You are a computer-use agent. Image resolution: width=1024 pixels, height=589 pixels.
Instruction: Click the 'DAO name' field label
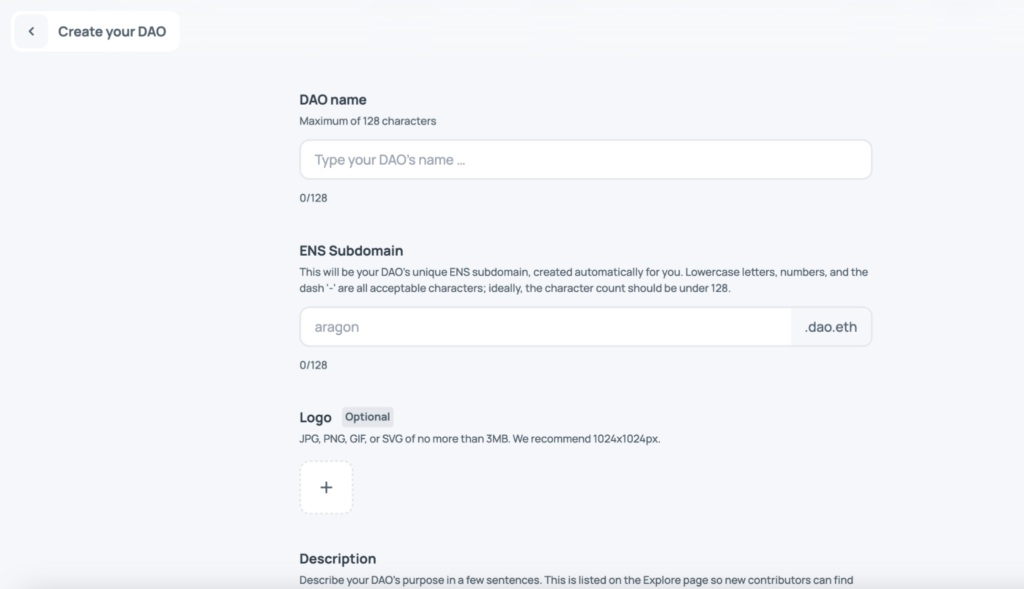333,100
